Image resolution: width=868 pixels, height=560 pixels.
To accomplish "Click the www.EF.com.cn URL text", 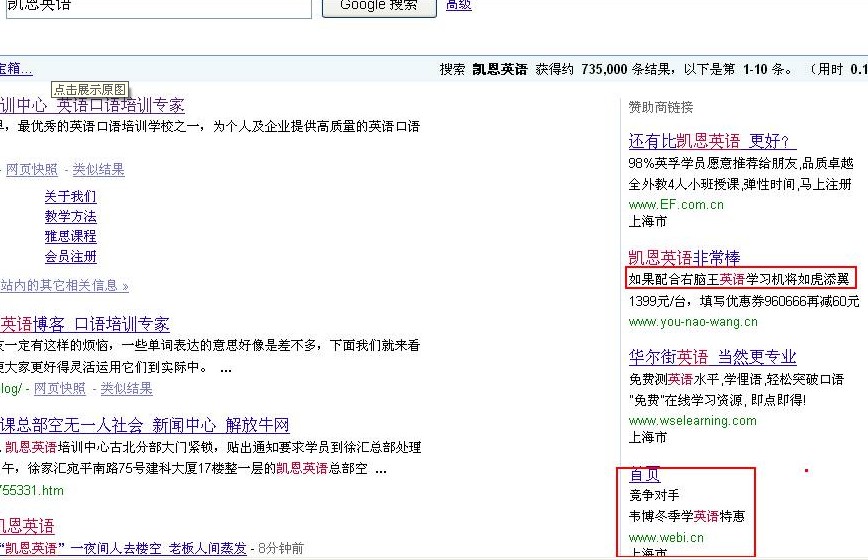I will click(676, 205).
